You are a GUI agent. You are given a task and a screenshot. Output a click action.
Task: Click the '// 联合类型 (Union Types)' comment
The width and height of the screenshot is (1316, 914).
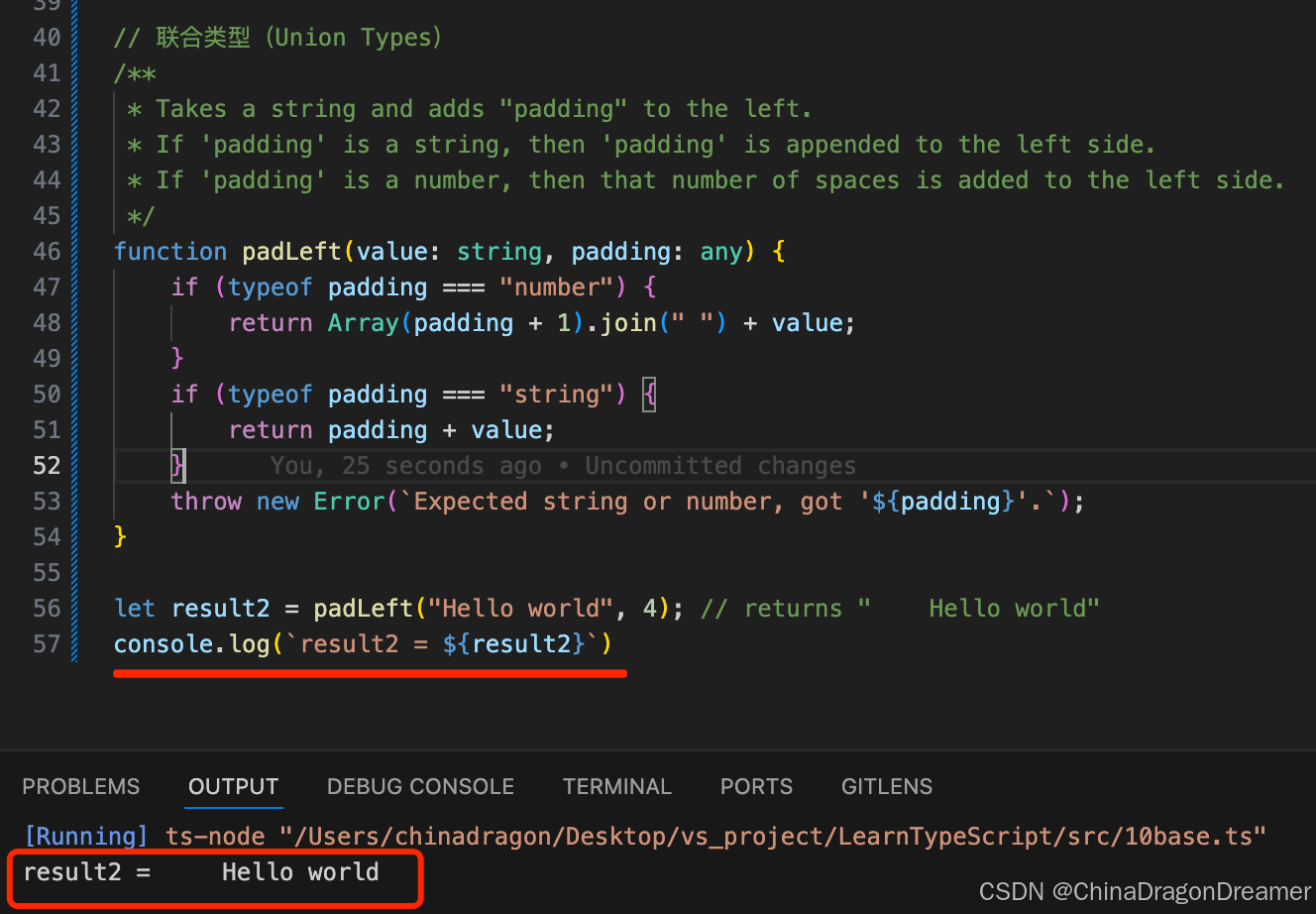tap(277, 38)
